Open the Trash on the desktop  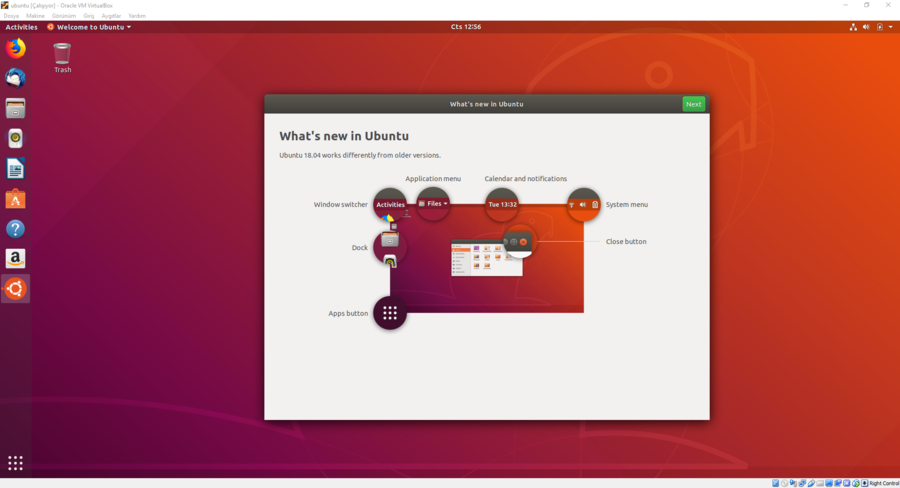point(62,56)
